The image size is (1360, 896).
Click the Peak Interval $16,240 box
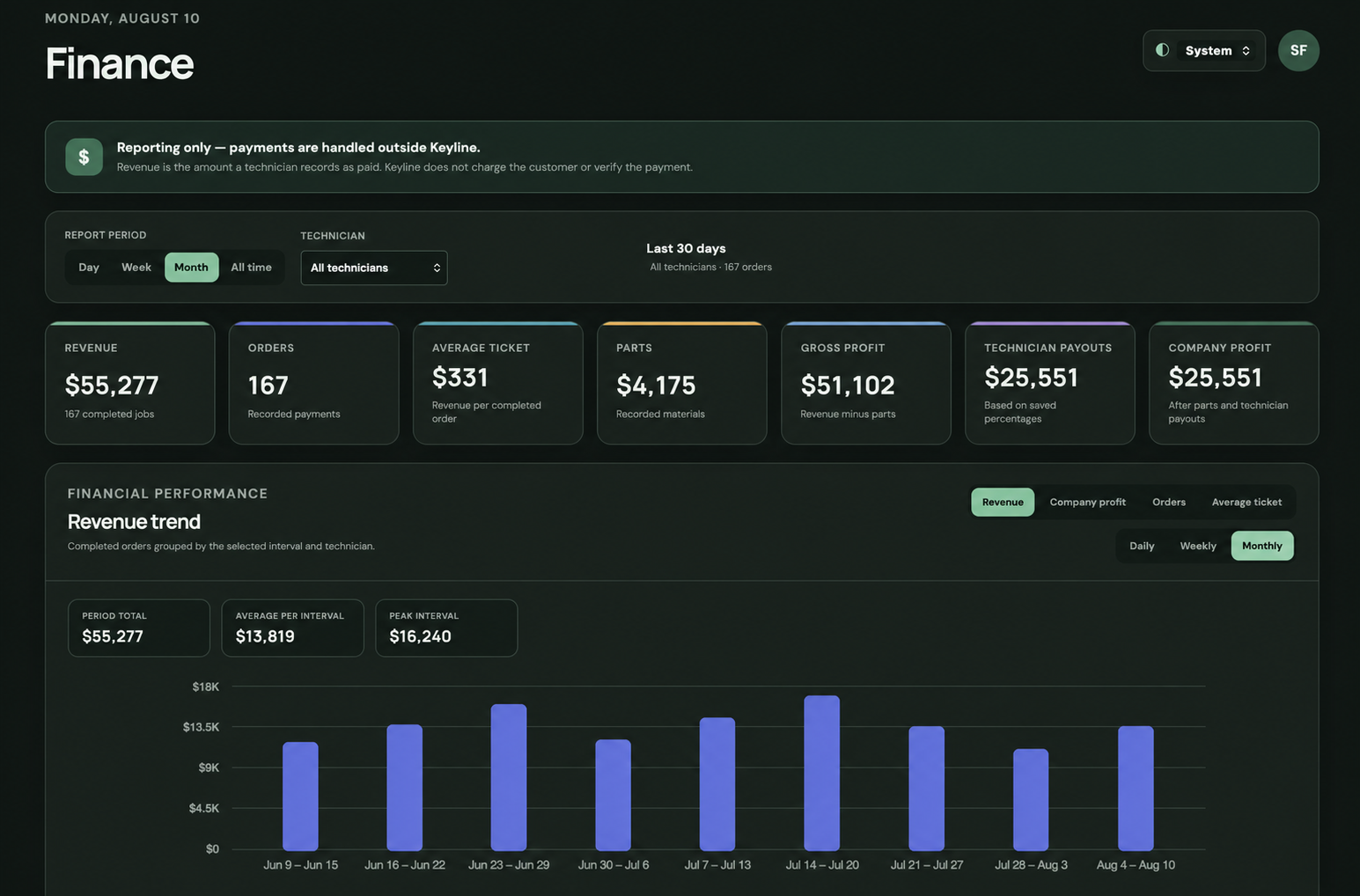tap(446, 628)
